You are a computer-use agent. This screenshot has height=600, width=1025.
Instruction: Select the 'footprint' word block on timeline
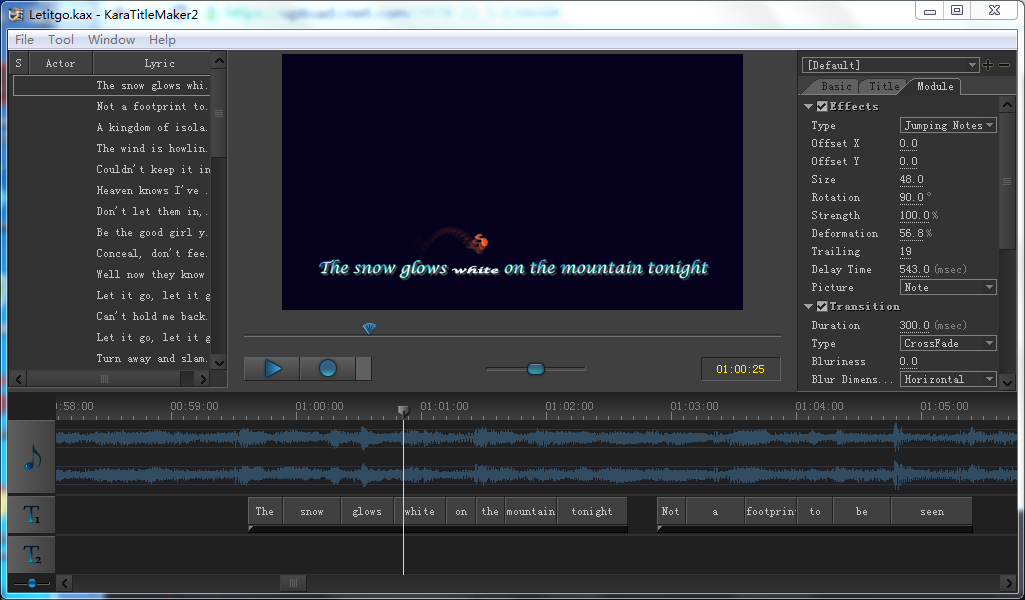[770, 512]
